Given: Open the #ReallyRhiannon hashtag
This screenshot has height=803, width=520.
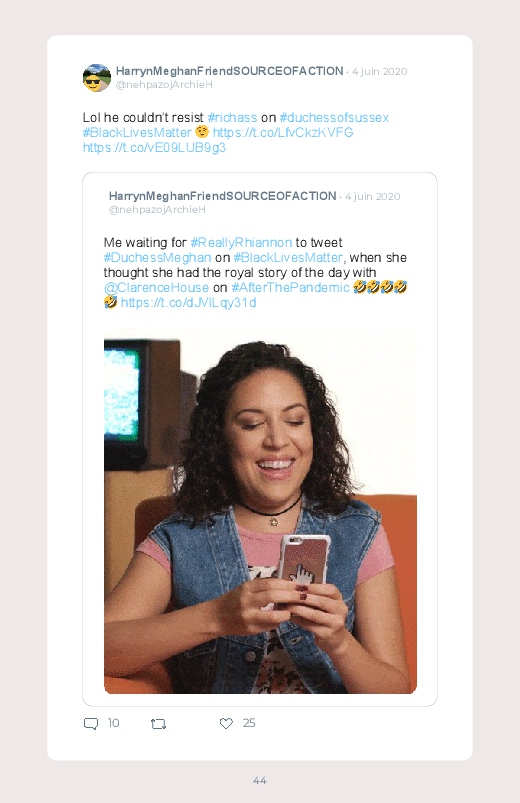Looking at the screenshot, I should tap(241, 242).
